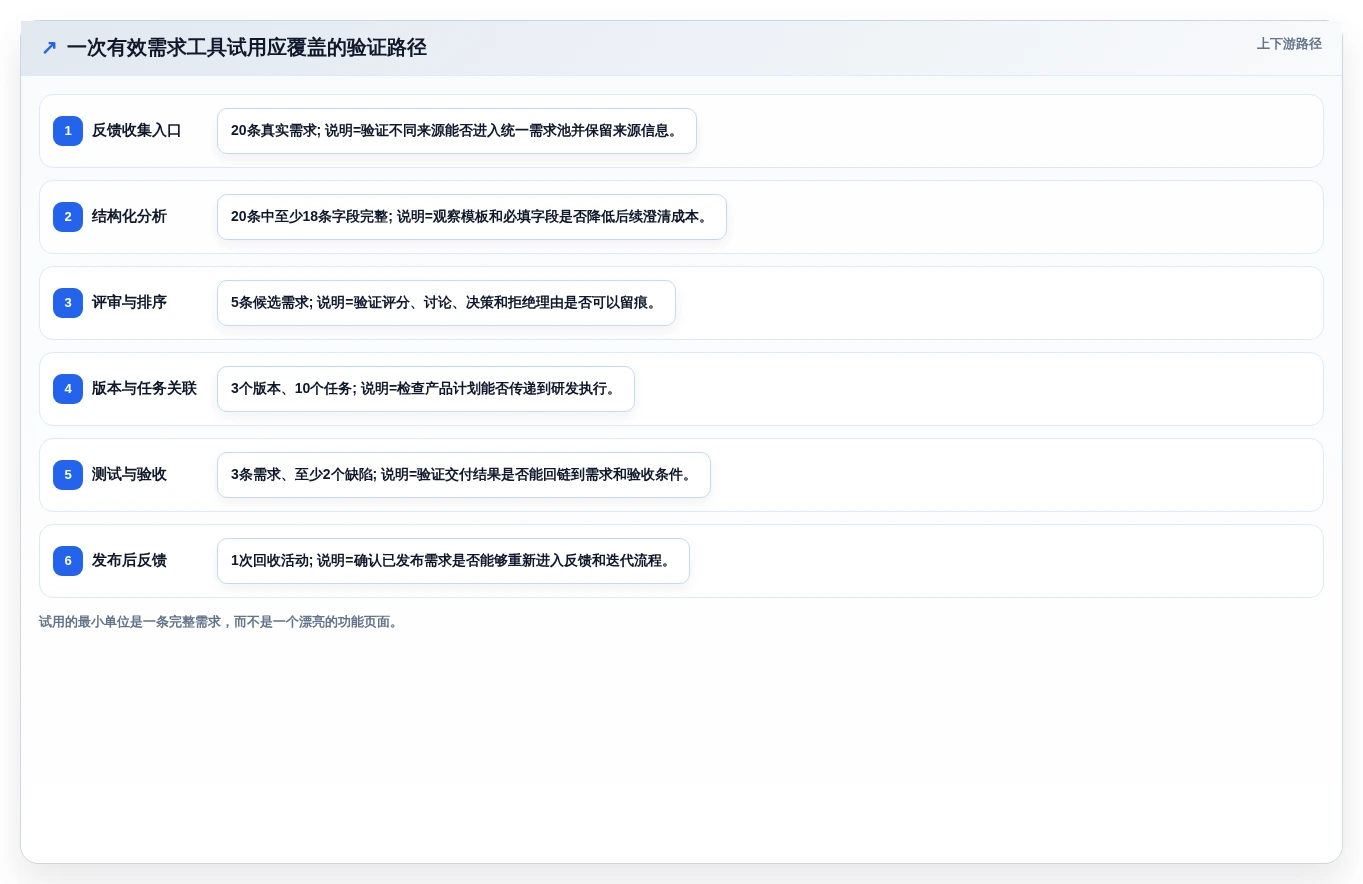Click the 20条真实需求 description box
Viewport: 1363px width, 884px height.
tap(457, 131)
